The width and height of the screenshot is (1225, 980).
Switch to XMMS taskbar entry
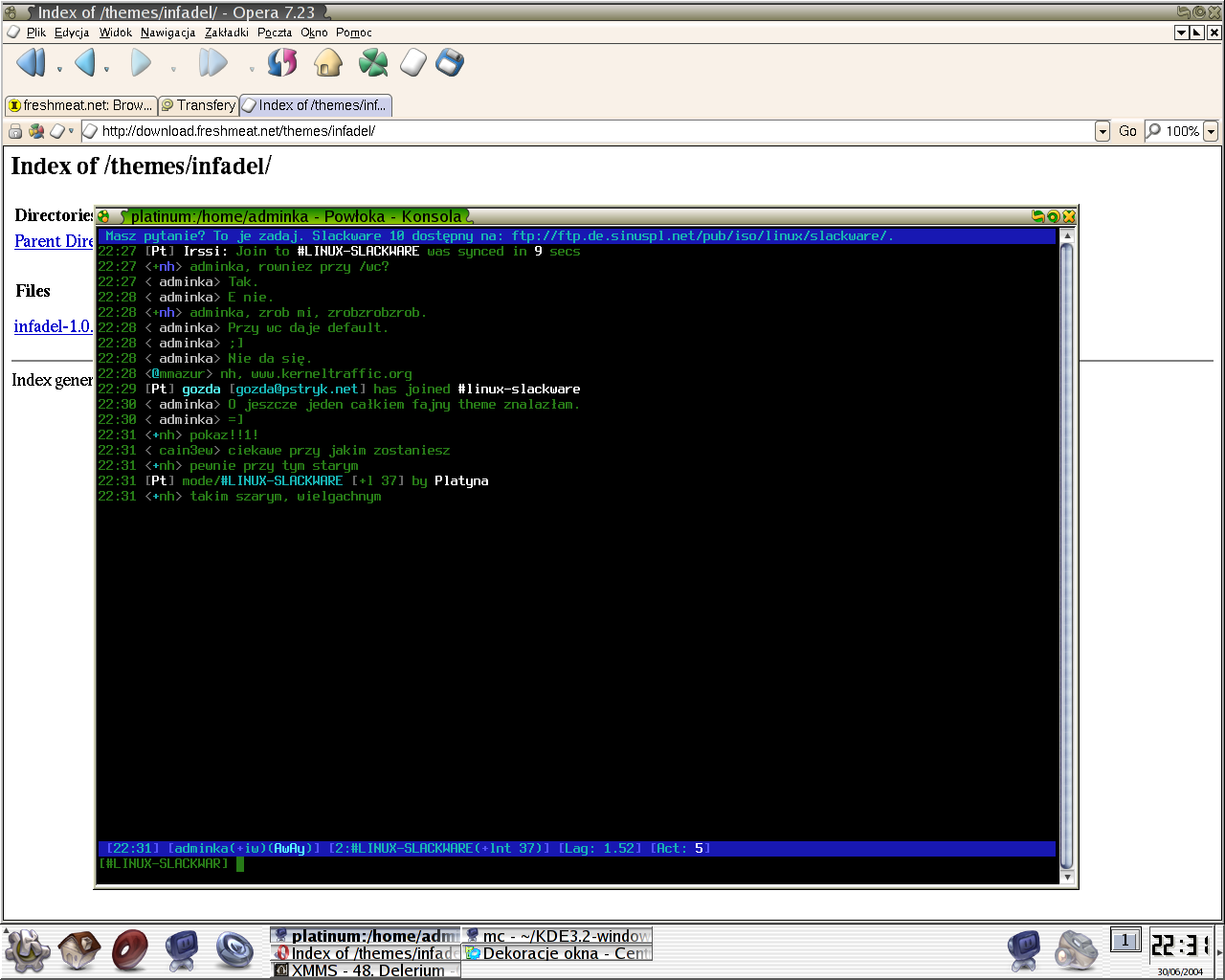coord(366,969)
